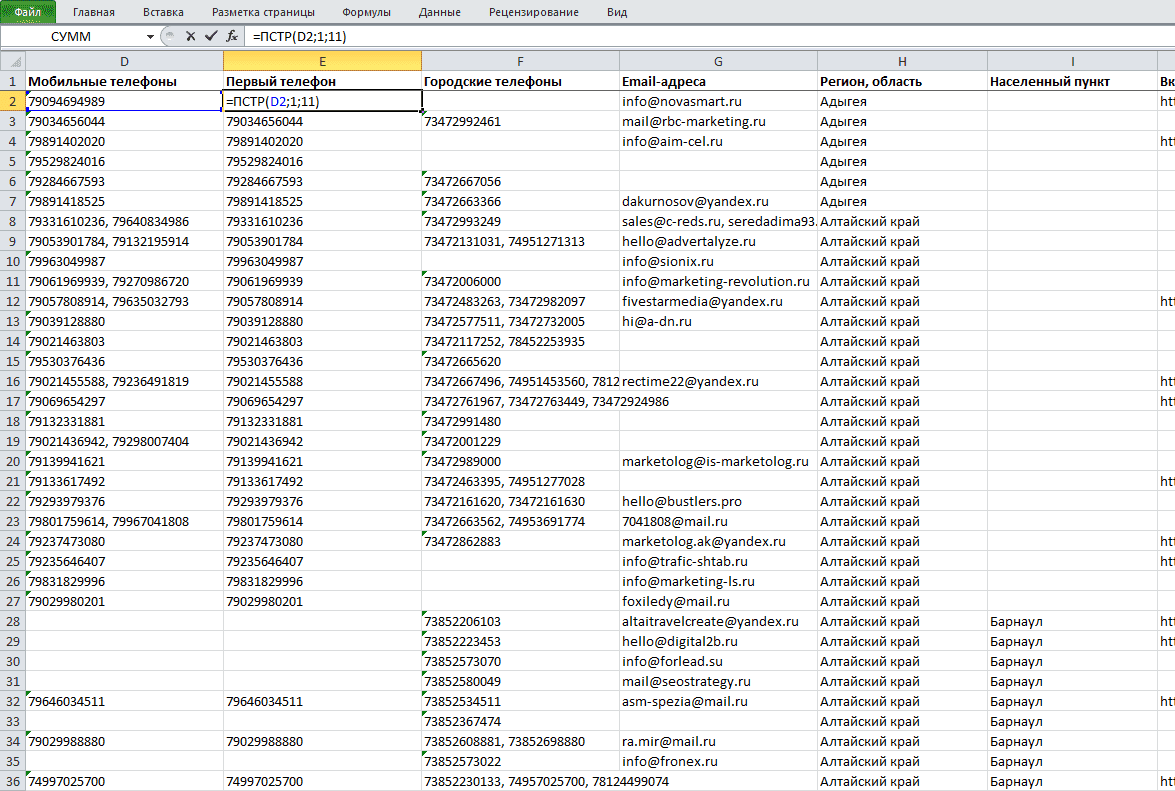Select cell asm-spezia@mail.ru
Viewport: 1175px width, 791px height.
click(x=718, y=701)
